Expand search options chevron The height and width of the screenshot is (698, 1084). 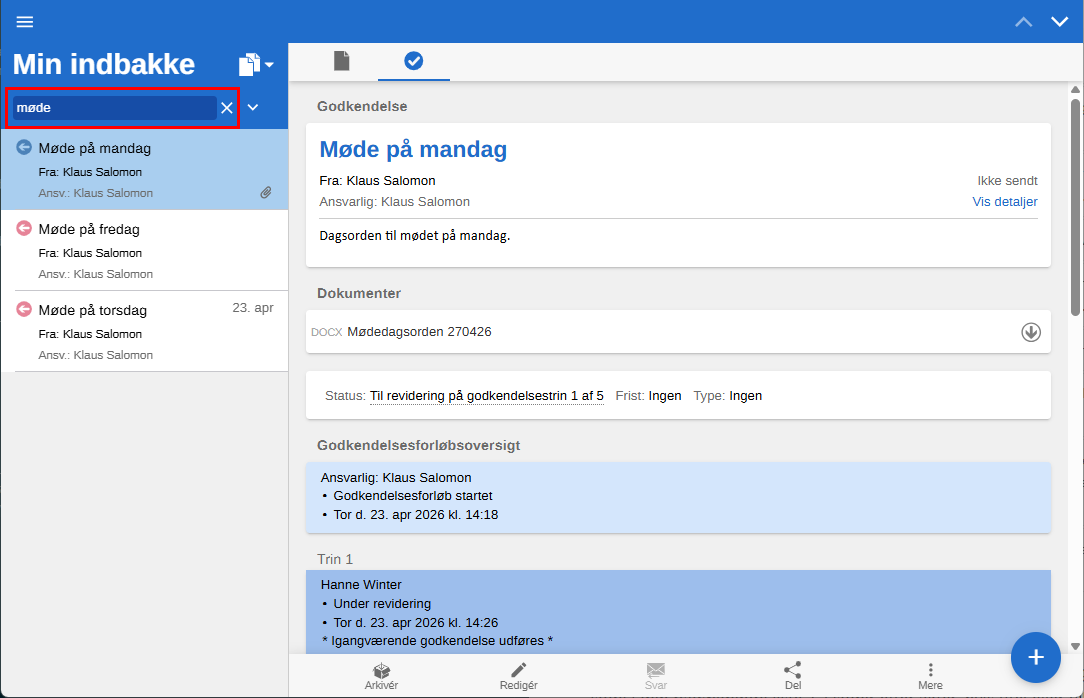(x=253, y=107)
